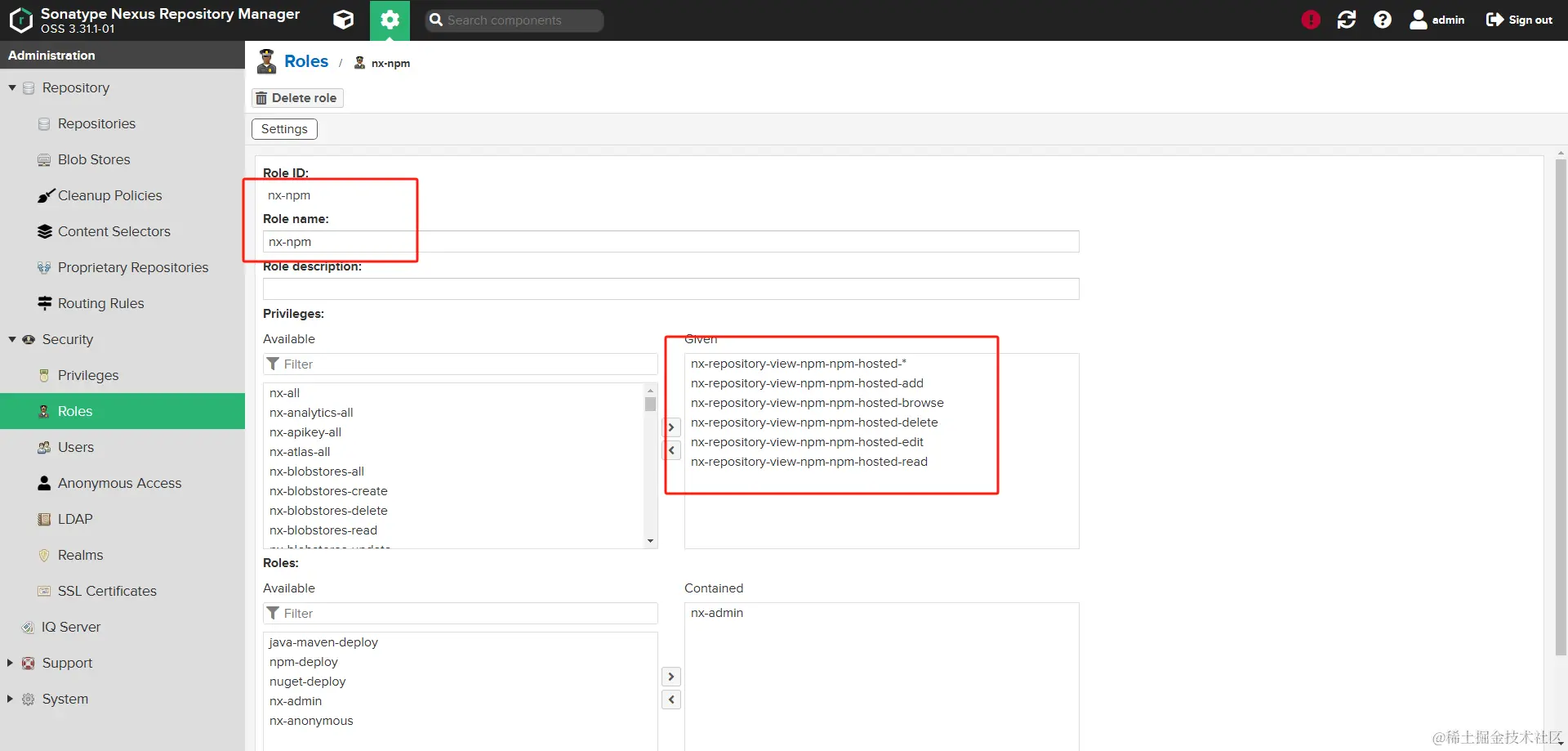The width and height of the screenshot is (1568, 751).
Task: Click remove-privilege left arrow button
Action: tap(671, 450)
